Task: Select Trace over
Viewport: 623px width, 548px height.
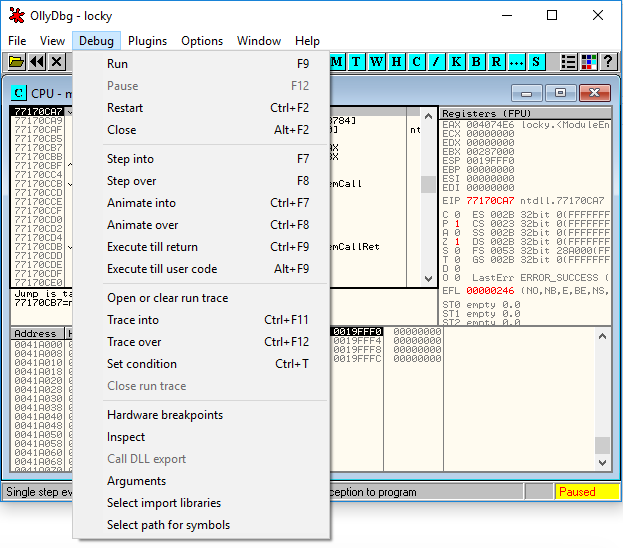Action: coord(201,342)
